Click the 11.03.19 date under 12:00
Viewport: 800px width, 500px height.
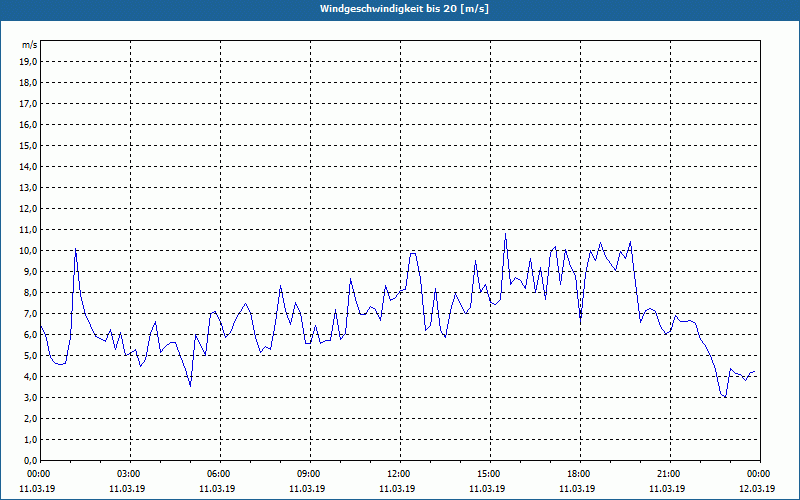[x=397, y=488]
